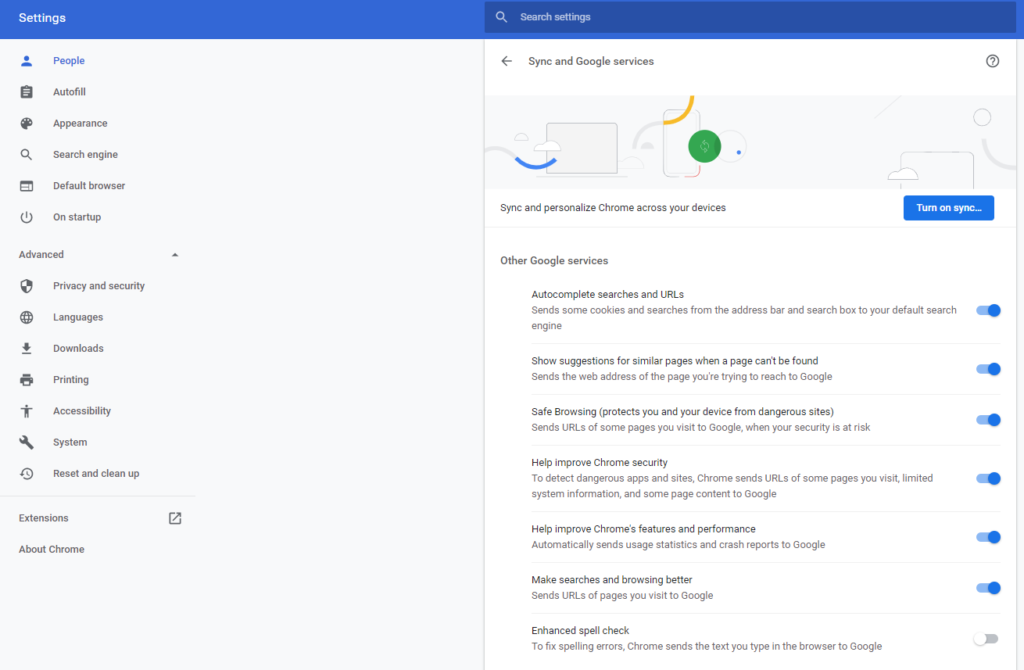Turn off Make searches and browsing better

coord(988,588)
